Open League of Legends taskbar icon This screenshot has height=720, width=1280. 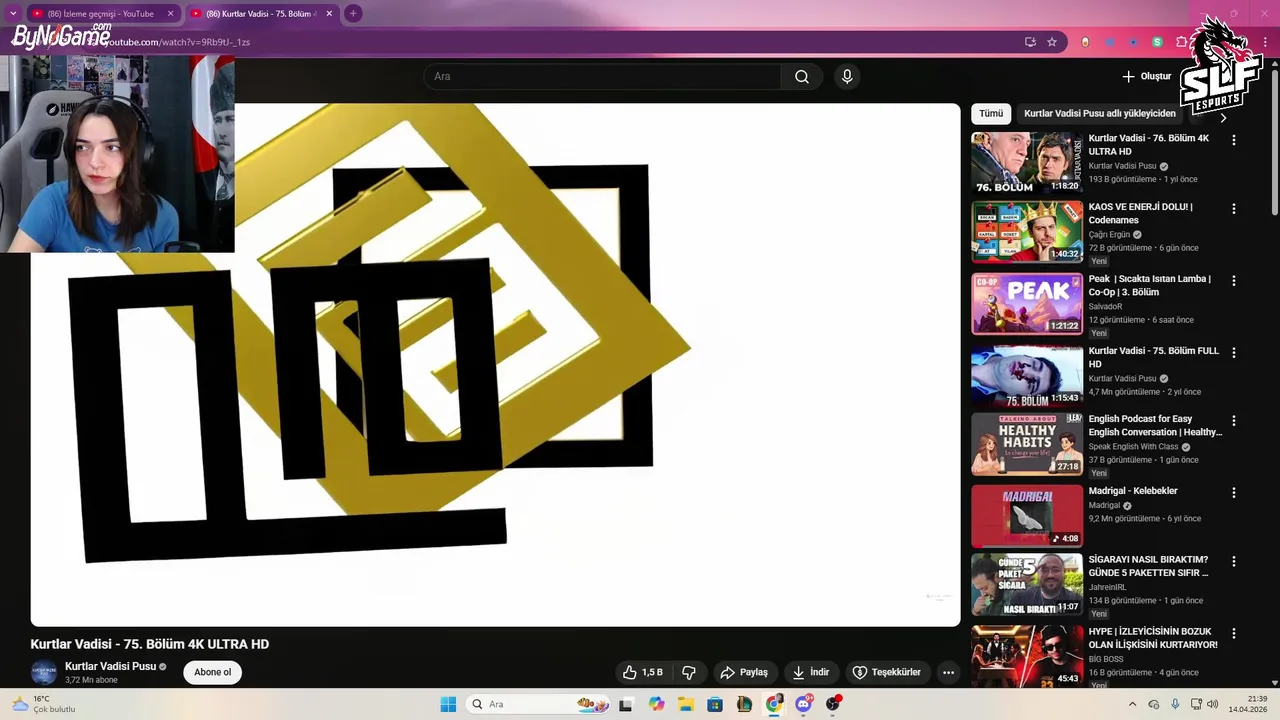(744, 704)
